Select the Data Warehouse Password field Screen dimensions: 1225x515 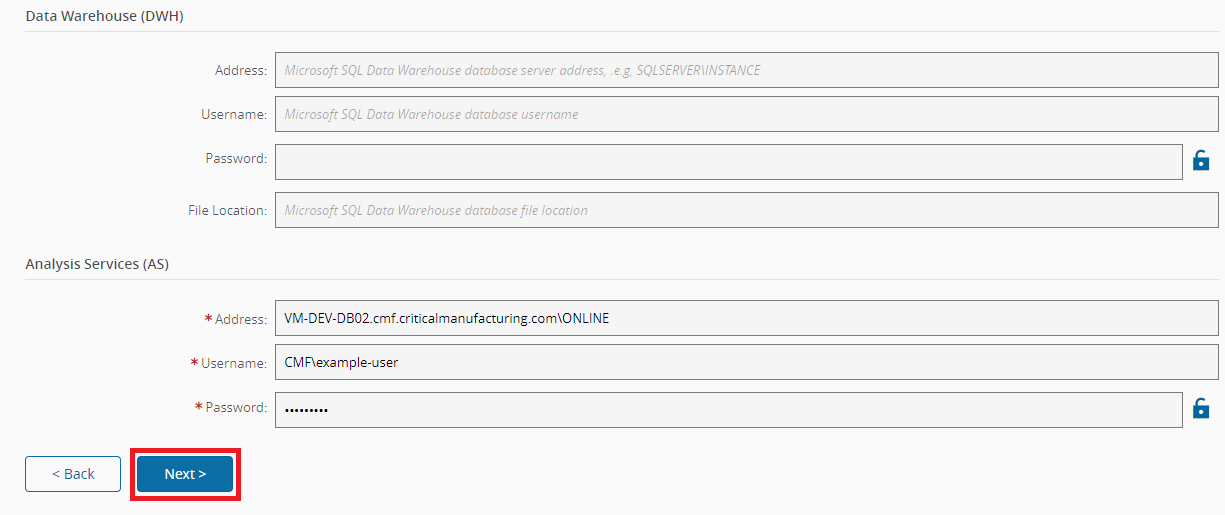tap(728, 162)
